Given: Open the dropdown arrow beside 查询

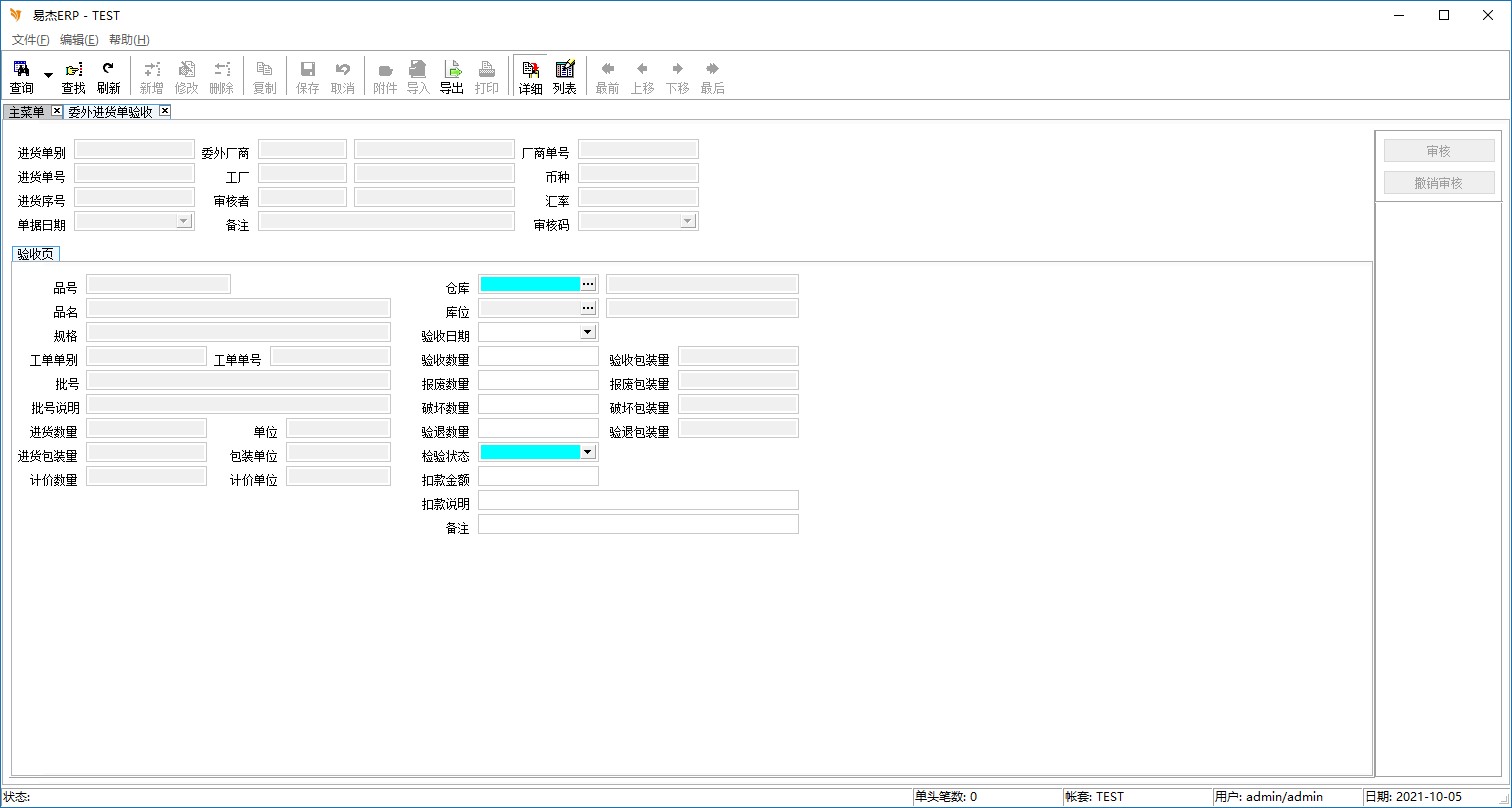Looking at the screenshot, I should tap(48, 76).
